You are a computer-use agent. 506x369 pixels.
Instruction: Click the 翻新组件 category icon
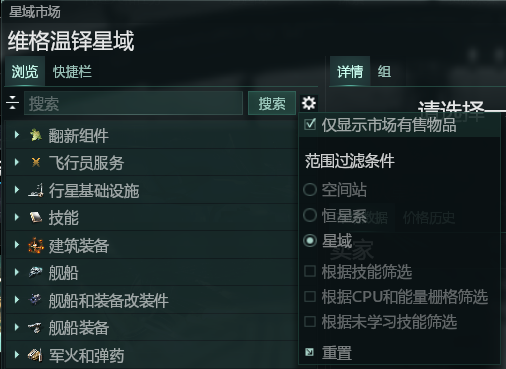pyautogui.click(x=36, y=135)
